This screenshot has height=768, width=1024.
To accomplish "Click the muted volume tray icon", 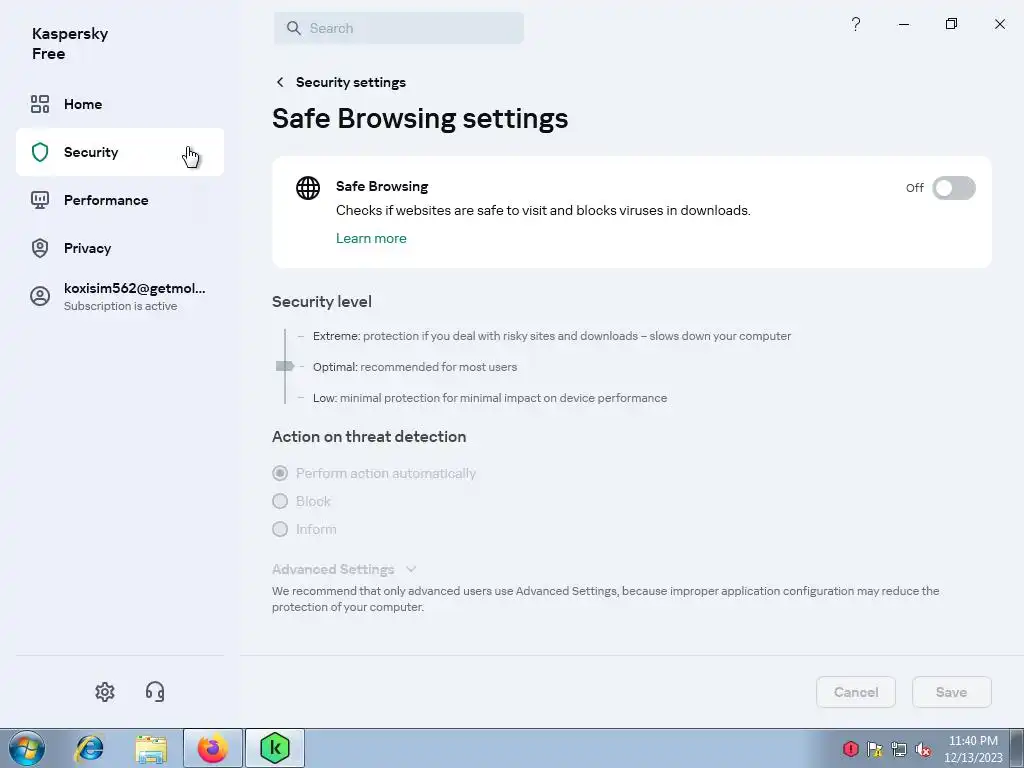I will 923,748.
